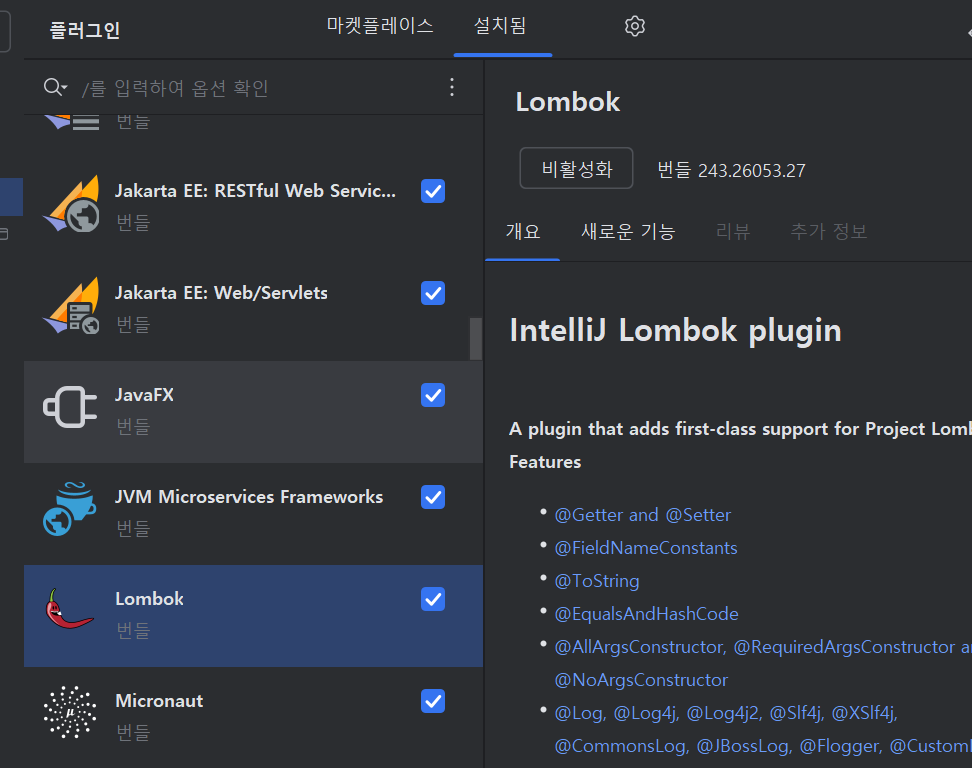Open the @CommonsLog link

click(x=622, y=746)
